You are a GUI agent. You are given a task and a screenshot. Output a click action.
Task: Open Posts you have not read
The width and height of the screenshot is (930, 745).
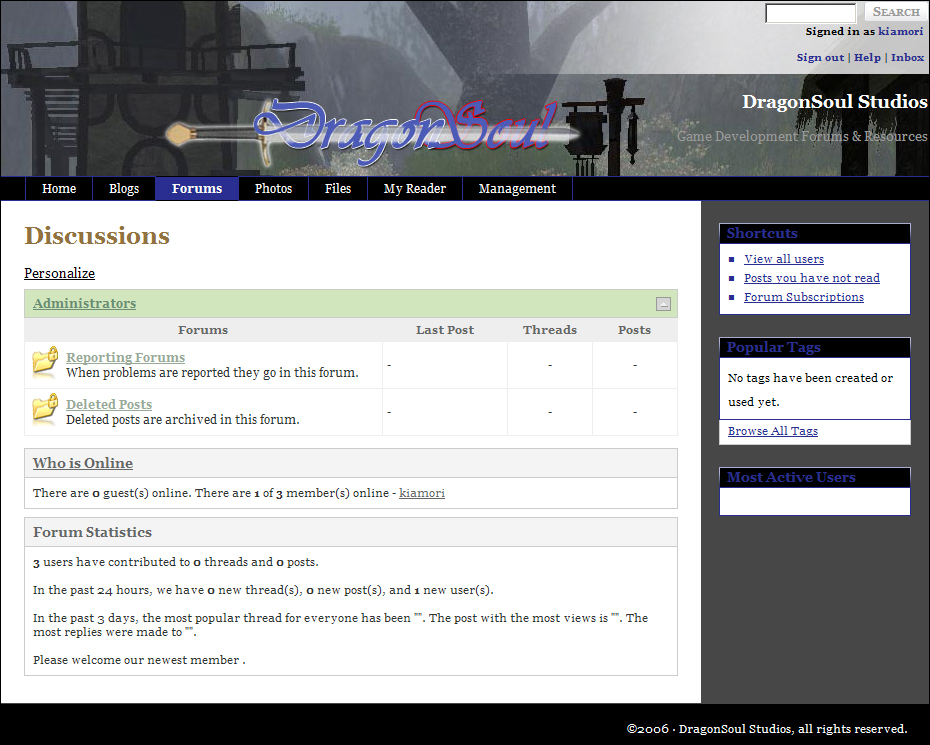(x=811, y=278)
